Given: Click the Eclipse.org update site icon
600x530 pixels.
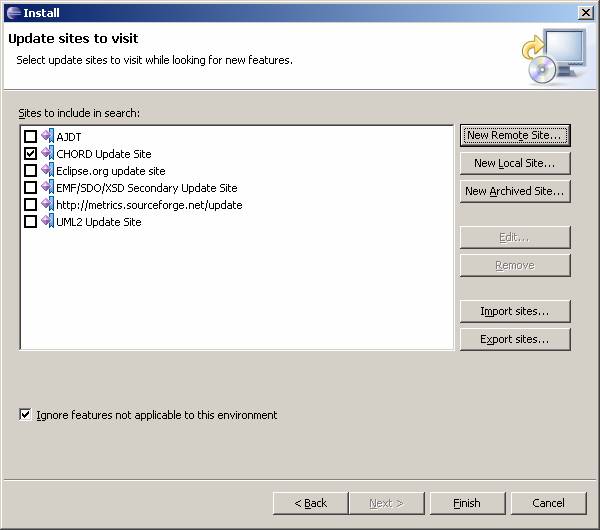Looking at the screenshot, I should 47,171.
